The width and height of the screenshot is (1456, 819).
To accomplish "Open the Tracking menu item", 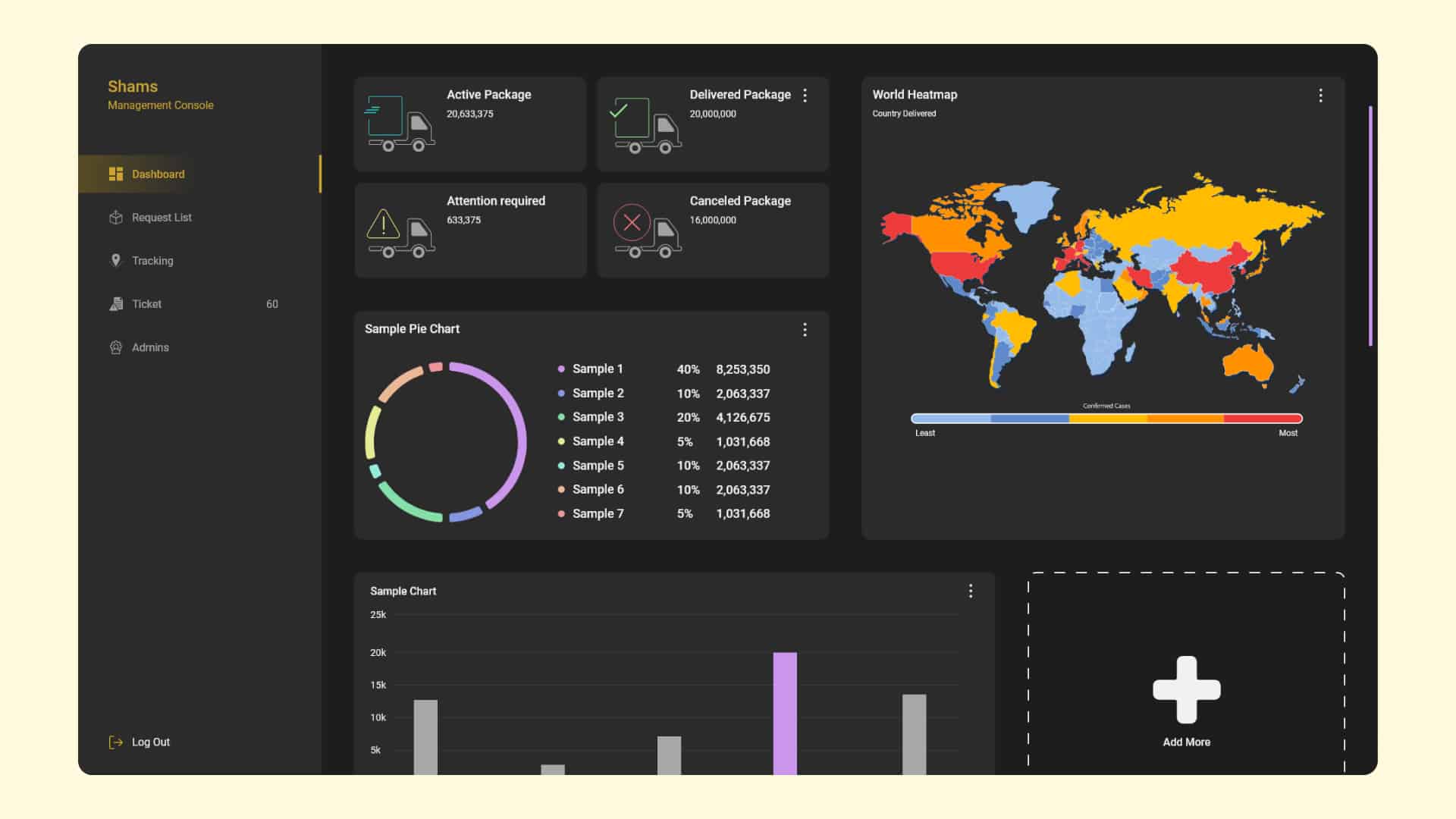I will (x=152, y=261).
